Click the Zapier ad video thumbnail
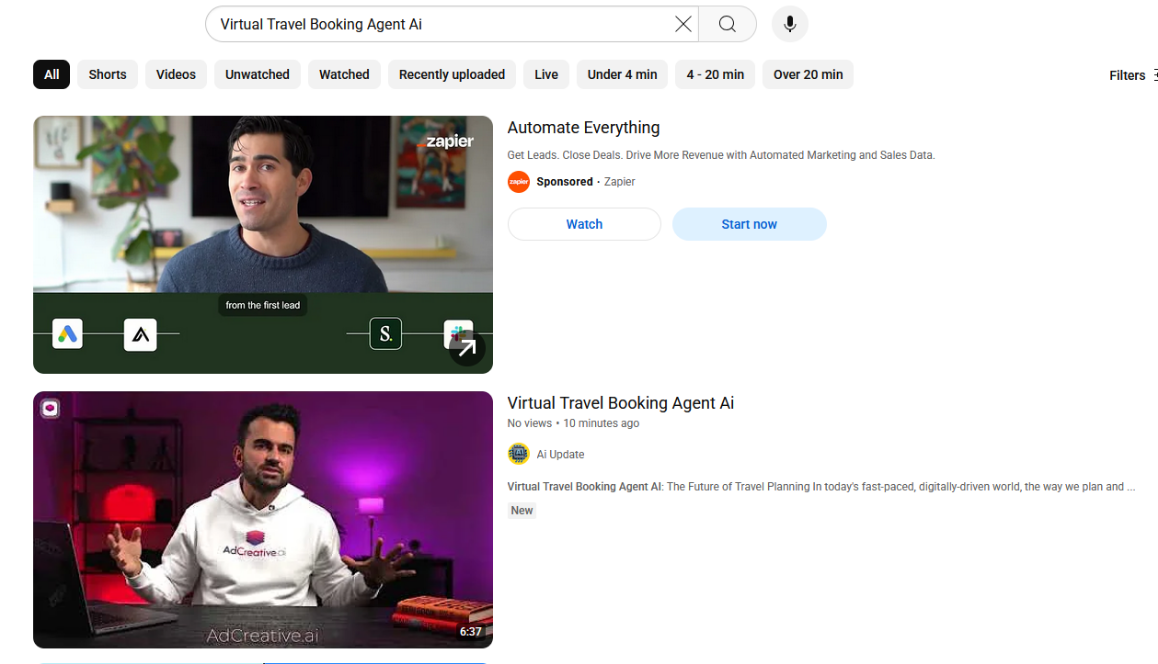1158x664 pixels. (x=263, y=244)
